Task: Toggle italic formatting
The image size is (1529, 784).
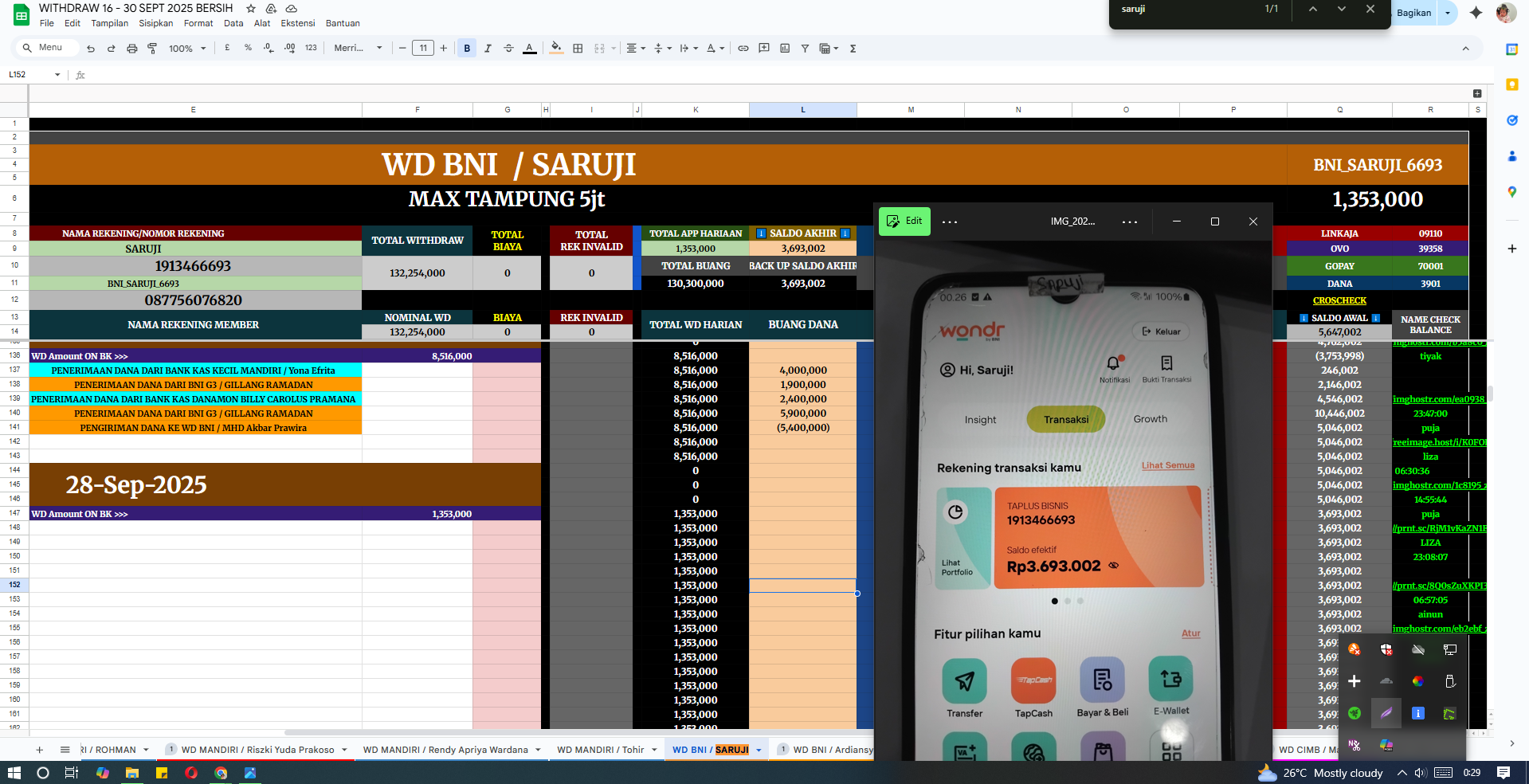Action: 488,49
